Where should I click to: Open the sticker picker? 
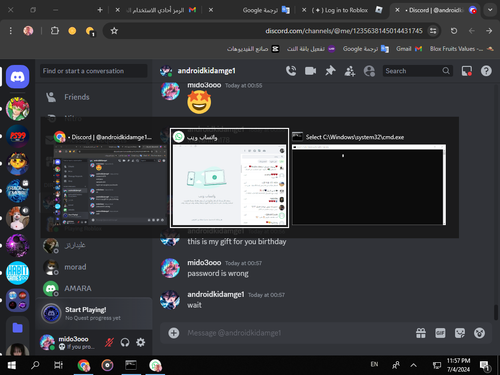coord(460,333)
